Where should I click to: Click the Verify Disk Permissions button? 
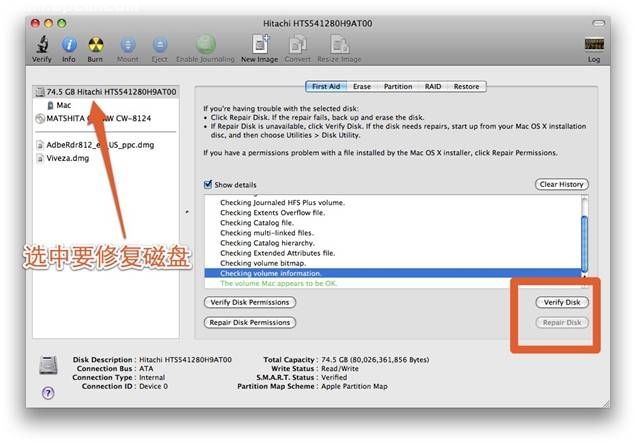[x=249, y=302]
